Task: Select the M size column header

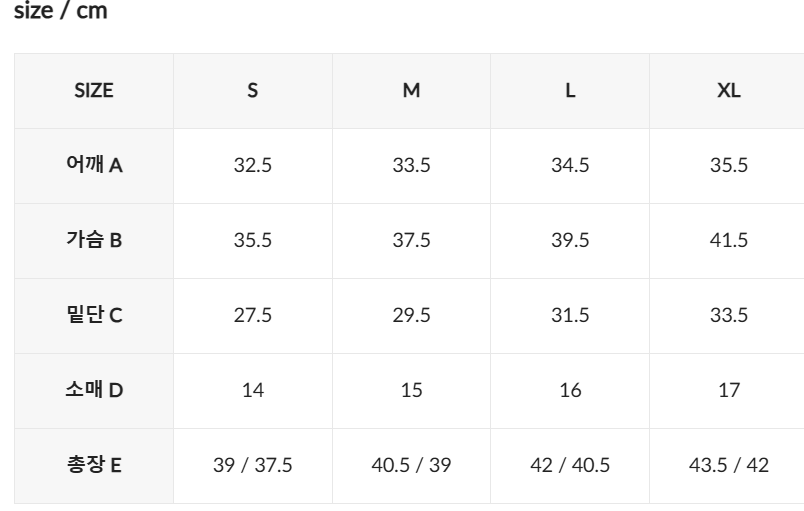Action: 411,91
